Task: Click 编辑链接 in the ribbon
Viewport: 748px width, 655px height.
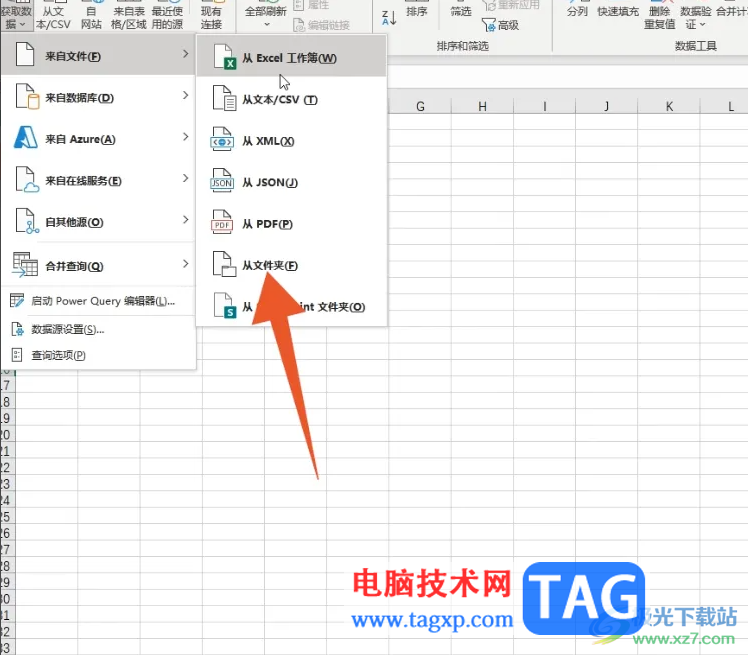Action: (322, 25)
